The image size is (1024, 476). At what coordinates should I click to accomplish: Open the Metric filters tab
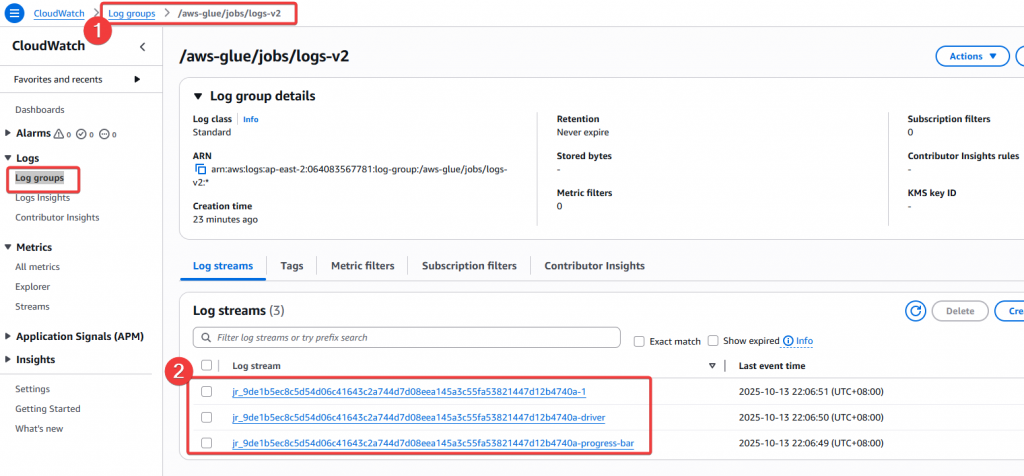point(362,266)
